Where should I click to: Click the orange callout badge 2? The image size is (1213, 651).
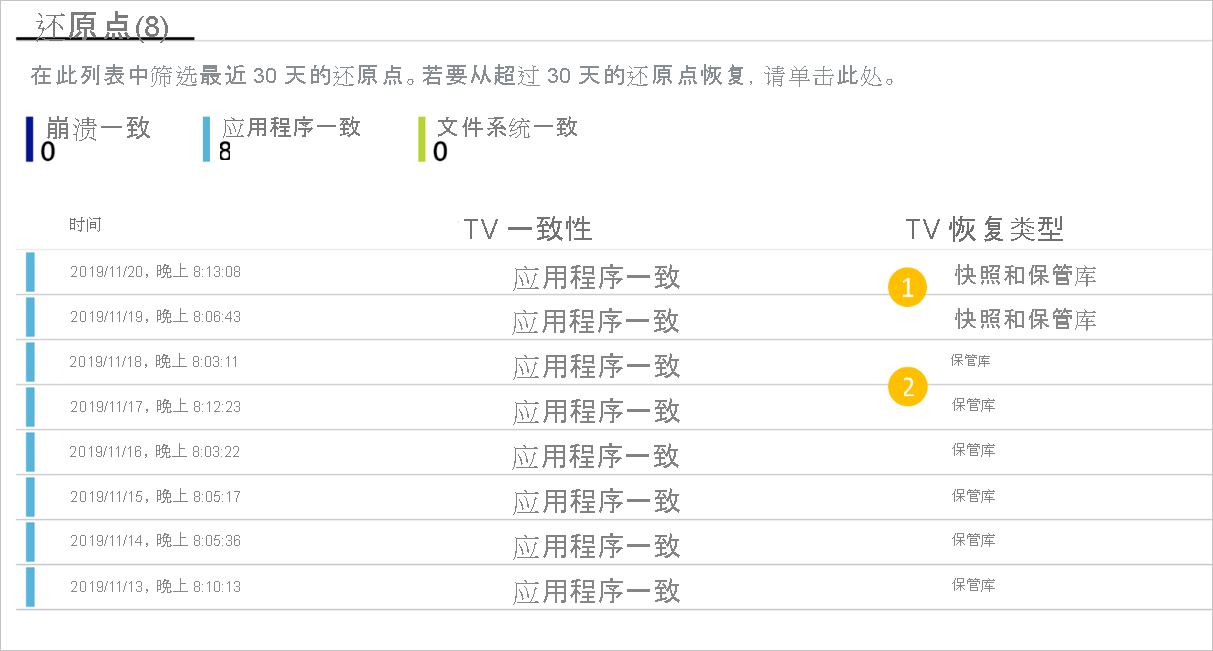pyautogui.click(x=907, y=386)
